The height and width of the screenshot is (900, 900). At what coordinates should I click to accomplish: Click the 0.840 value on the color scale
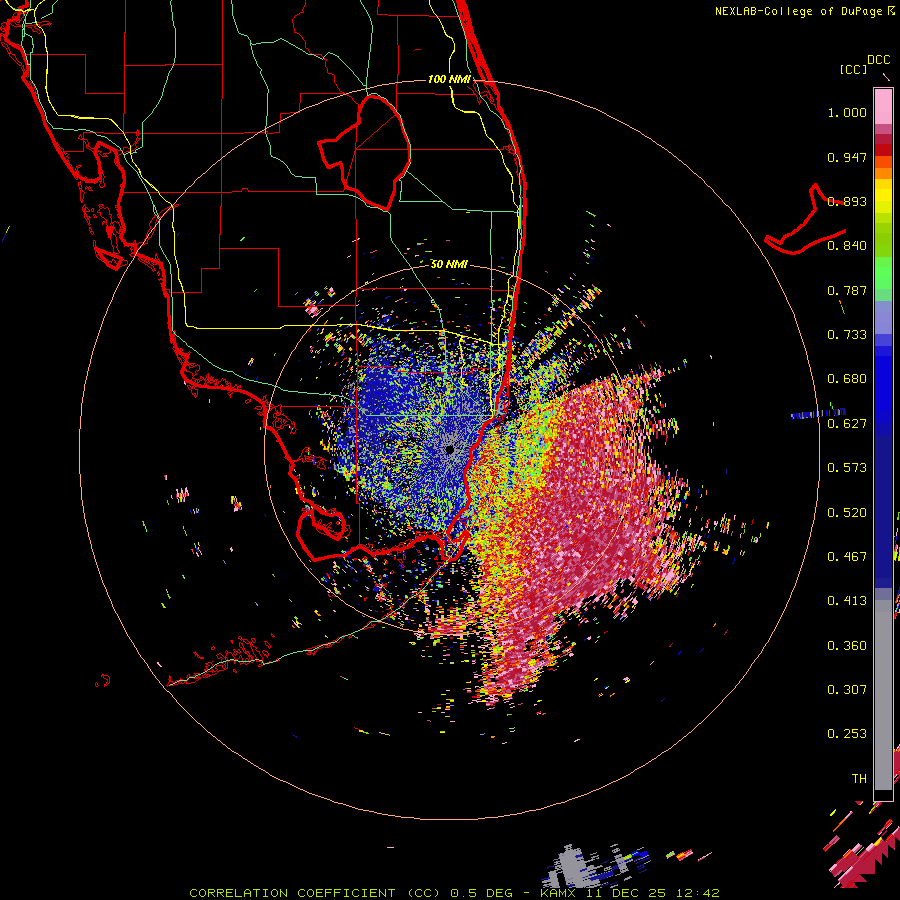click(847, 246)
